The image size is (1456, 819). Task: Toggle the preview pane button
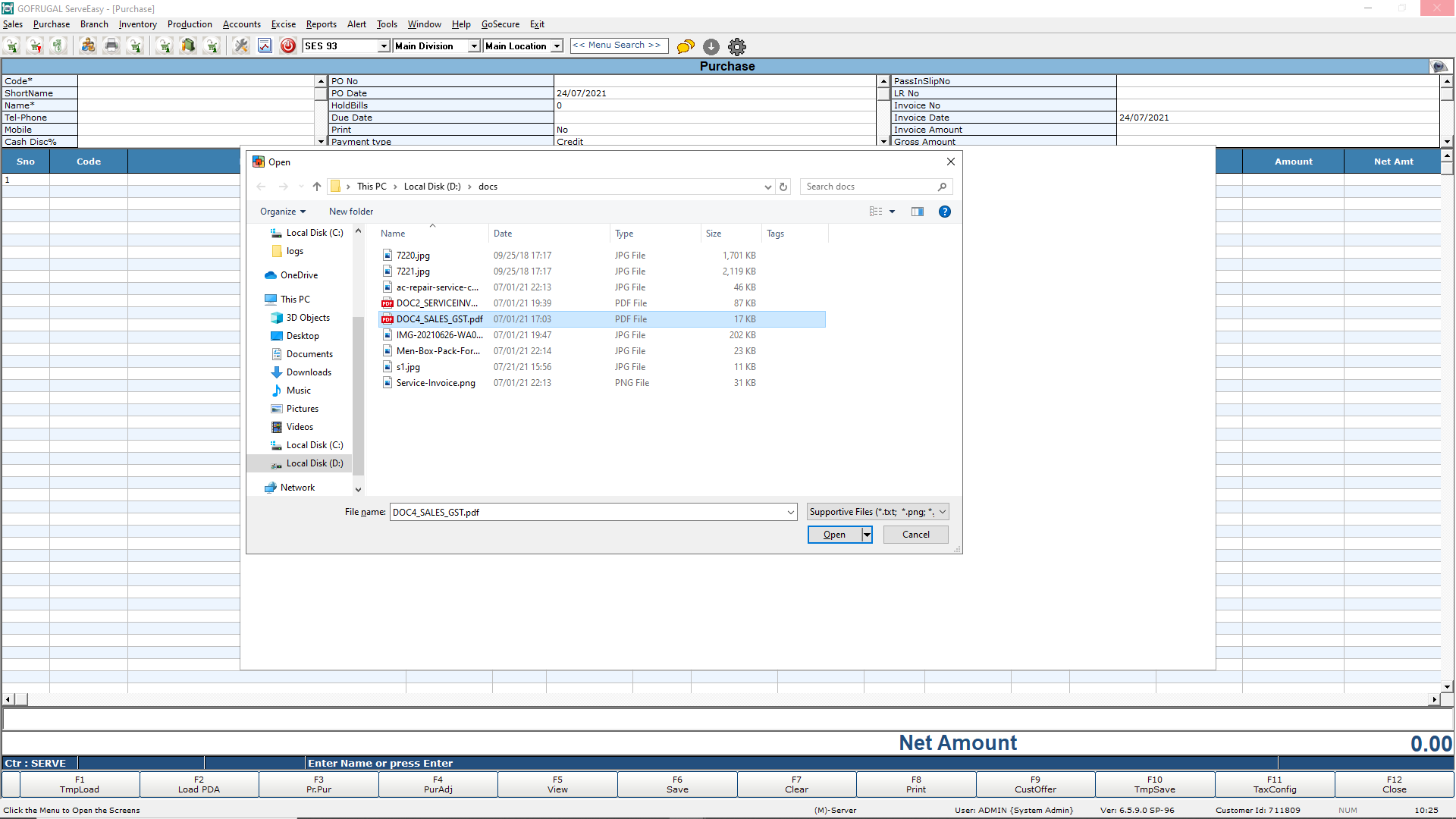pyautogui.click(x=917, y=212)
